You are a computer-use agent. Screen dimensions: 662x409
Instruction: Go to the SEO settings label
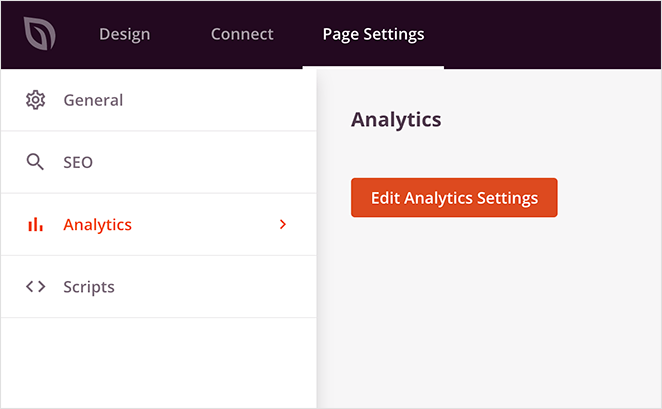tap(78, 163)
